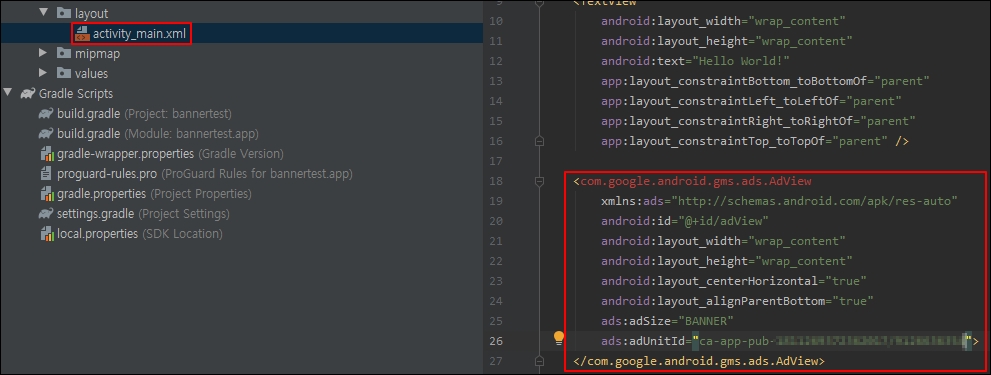Click android:layout_height code on line 11

click(727, 42)
